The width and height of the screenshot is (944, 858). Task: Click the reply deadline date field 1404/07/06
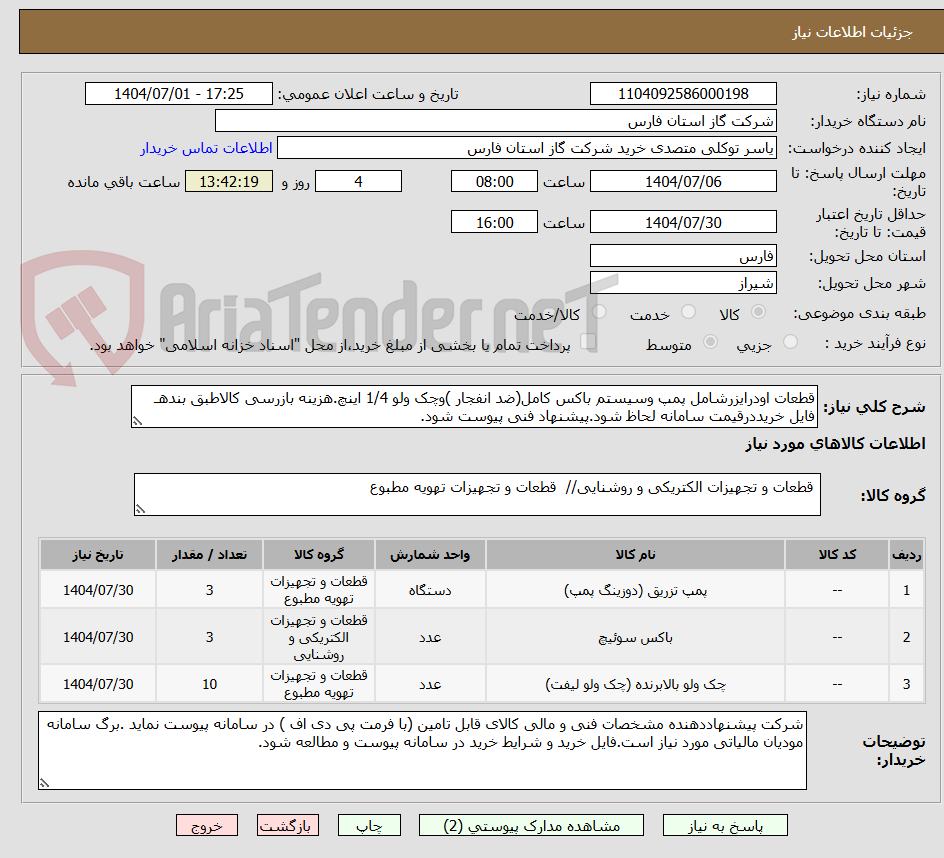(x=683, y=181)
